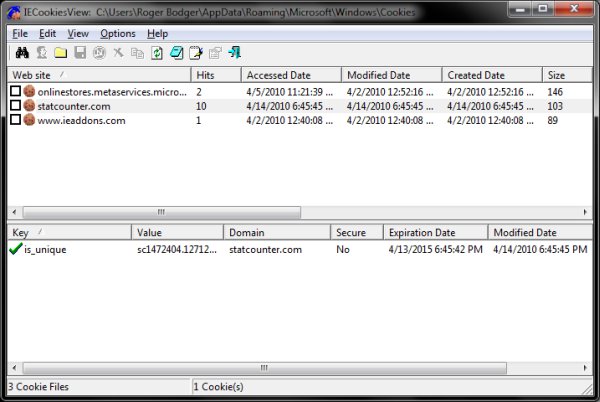
Task: Click accessed date 4/5/2010 11:21:39
Action: (x=290, y=92)
